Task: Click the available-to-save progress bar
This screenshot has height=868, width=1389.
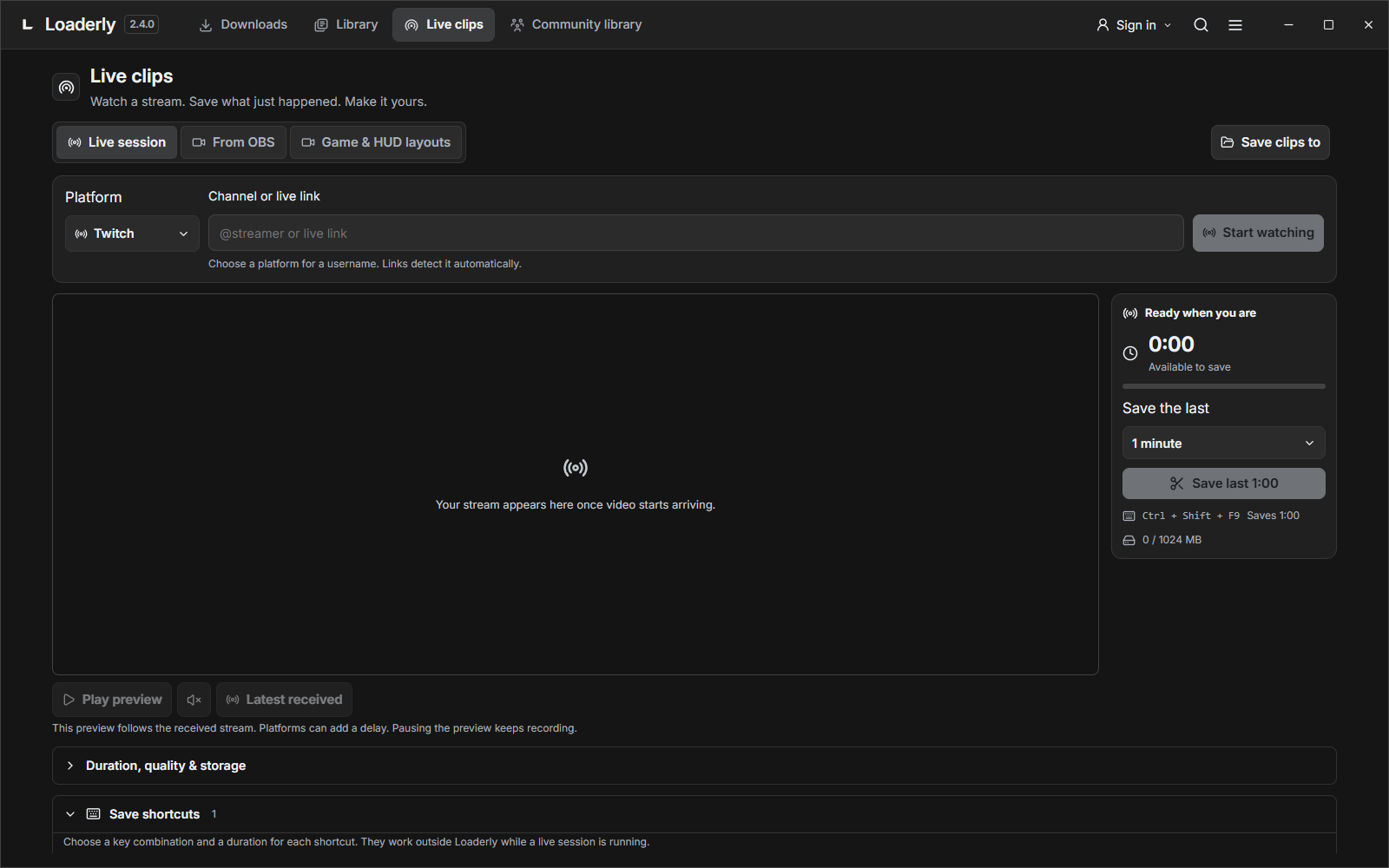Action: click(x=1223, y=386)
